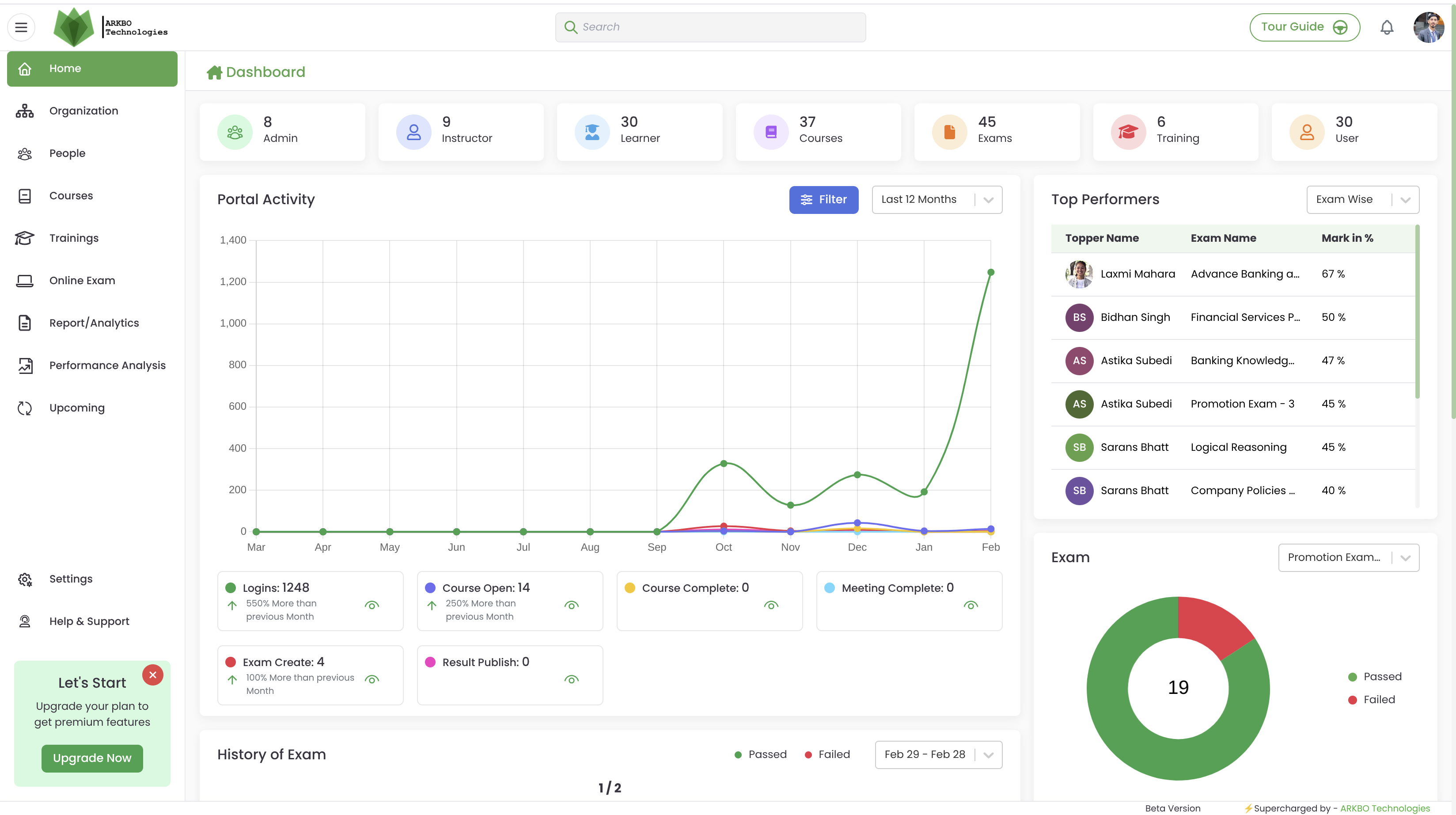Viewport: 1456px width, 815px height.
Task: Toggle Exam Create visibility eye
Action: pyautogui.click(x=372, y=679)
